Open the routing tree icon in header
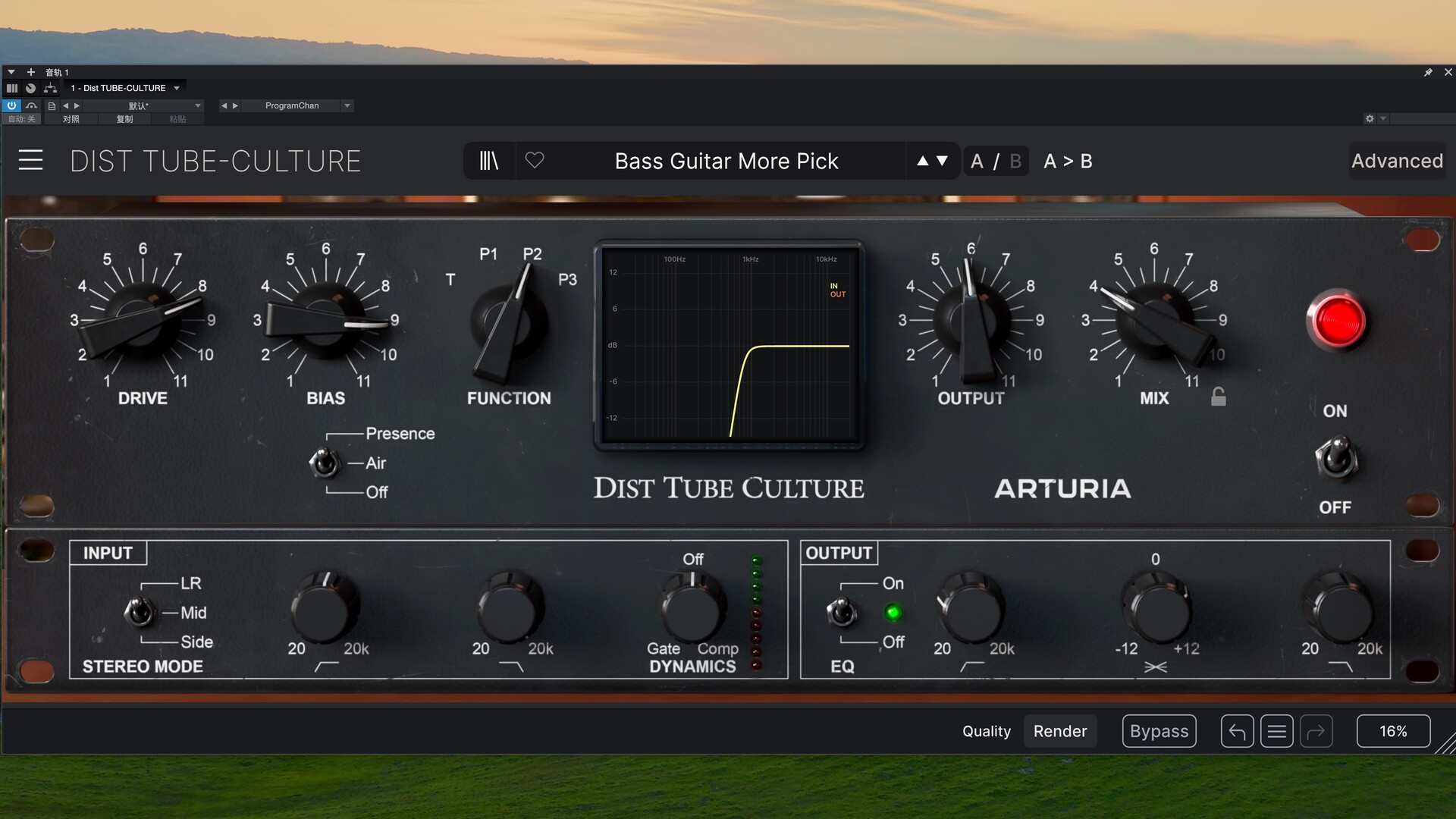Viewport: 1456px width, 819px height. [x=51, y=88]
